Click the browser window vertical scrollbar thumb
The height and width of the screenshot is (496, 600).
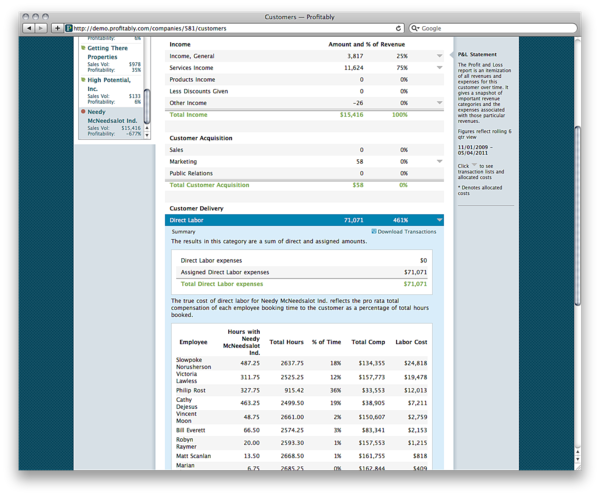tap(577, 216)
